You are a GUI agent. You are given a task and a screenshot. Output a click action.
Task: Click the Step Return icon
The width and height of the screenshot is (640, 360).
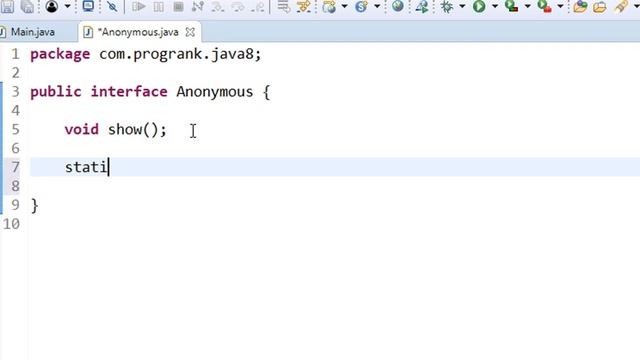(257, 6)
